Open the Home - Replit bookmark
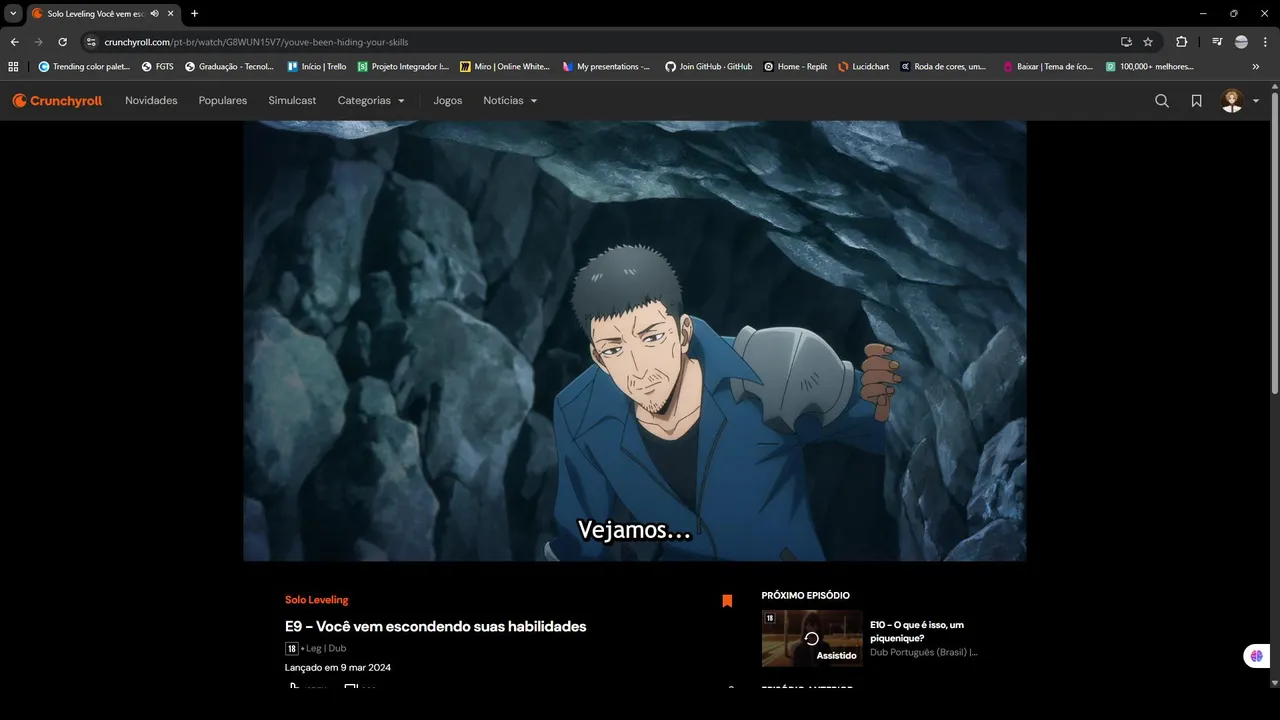The image size is (1280, 720). point(795,67)
